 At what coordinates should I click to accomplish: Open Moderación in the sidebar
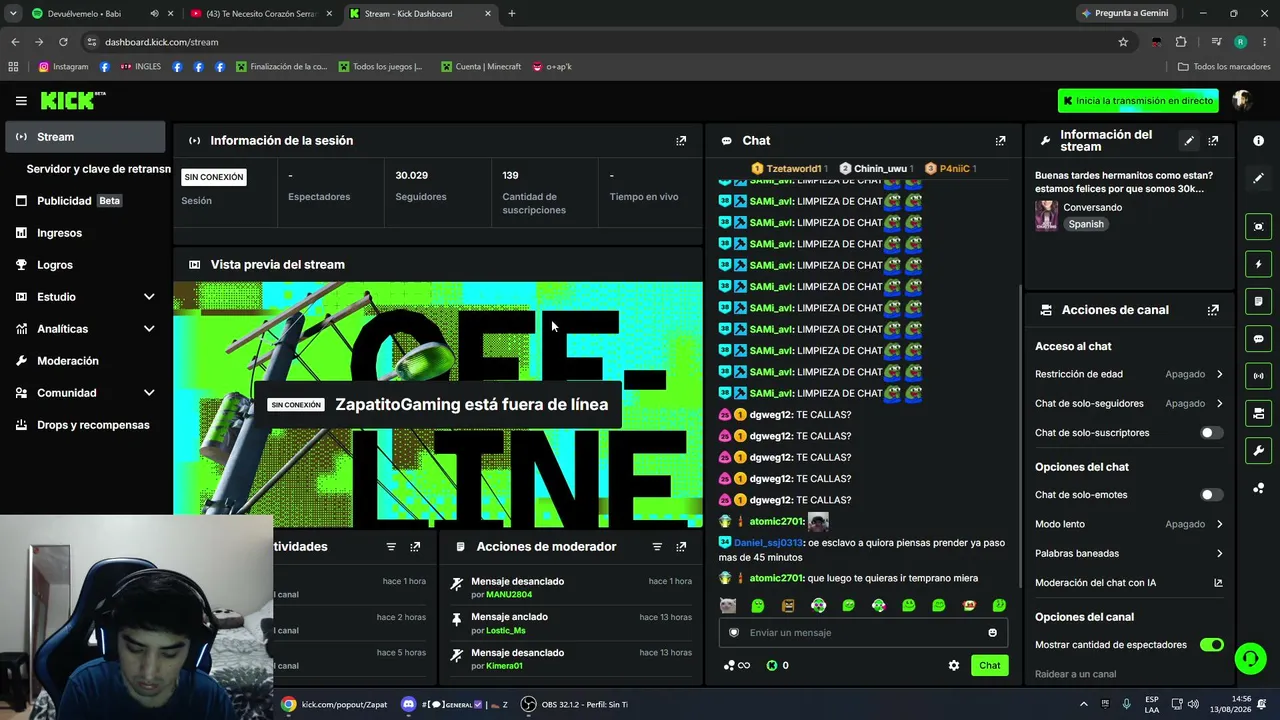(x=85, y=361)
